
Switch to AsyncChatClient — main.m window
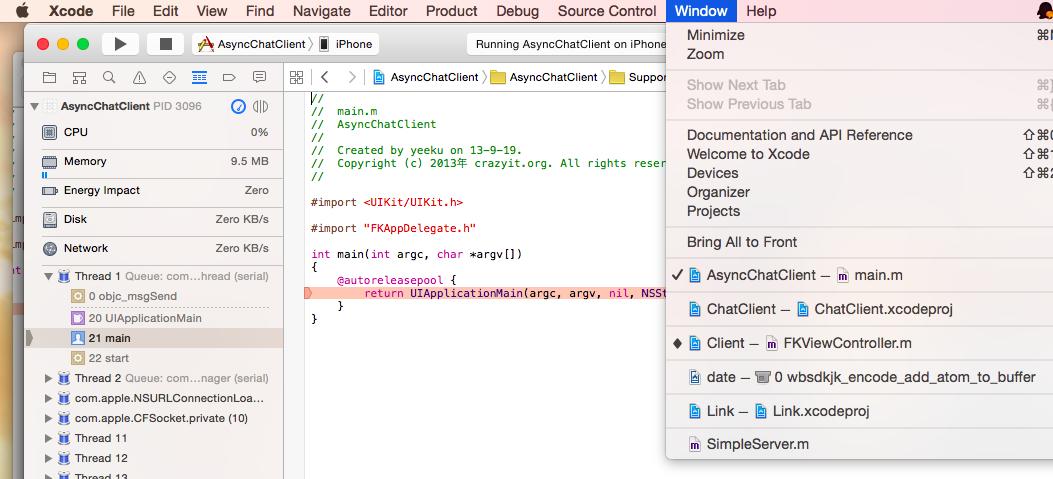pos(860,275)
